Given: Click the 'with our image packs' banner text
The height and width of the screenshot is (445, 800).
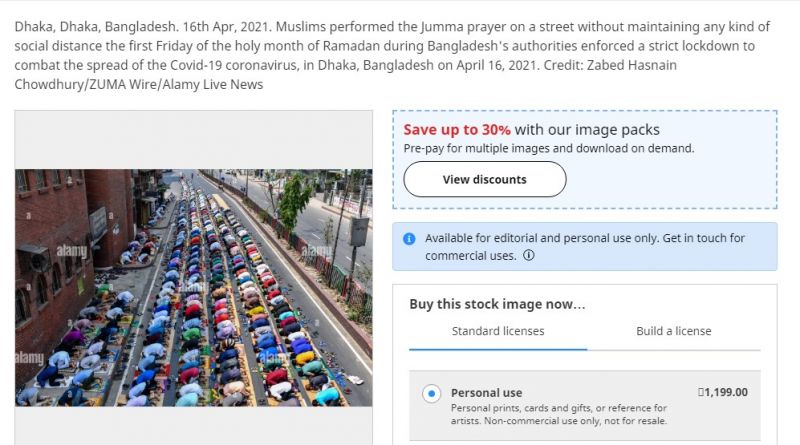Looking at the screenshot, I should (587, 130).
